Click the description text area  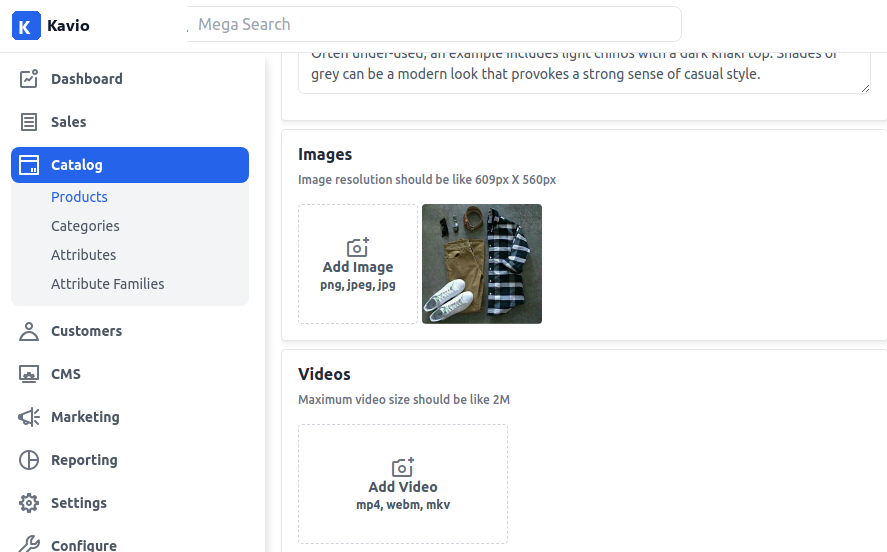pyautogui.click(x=584, y=72)
